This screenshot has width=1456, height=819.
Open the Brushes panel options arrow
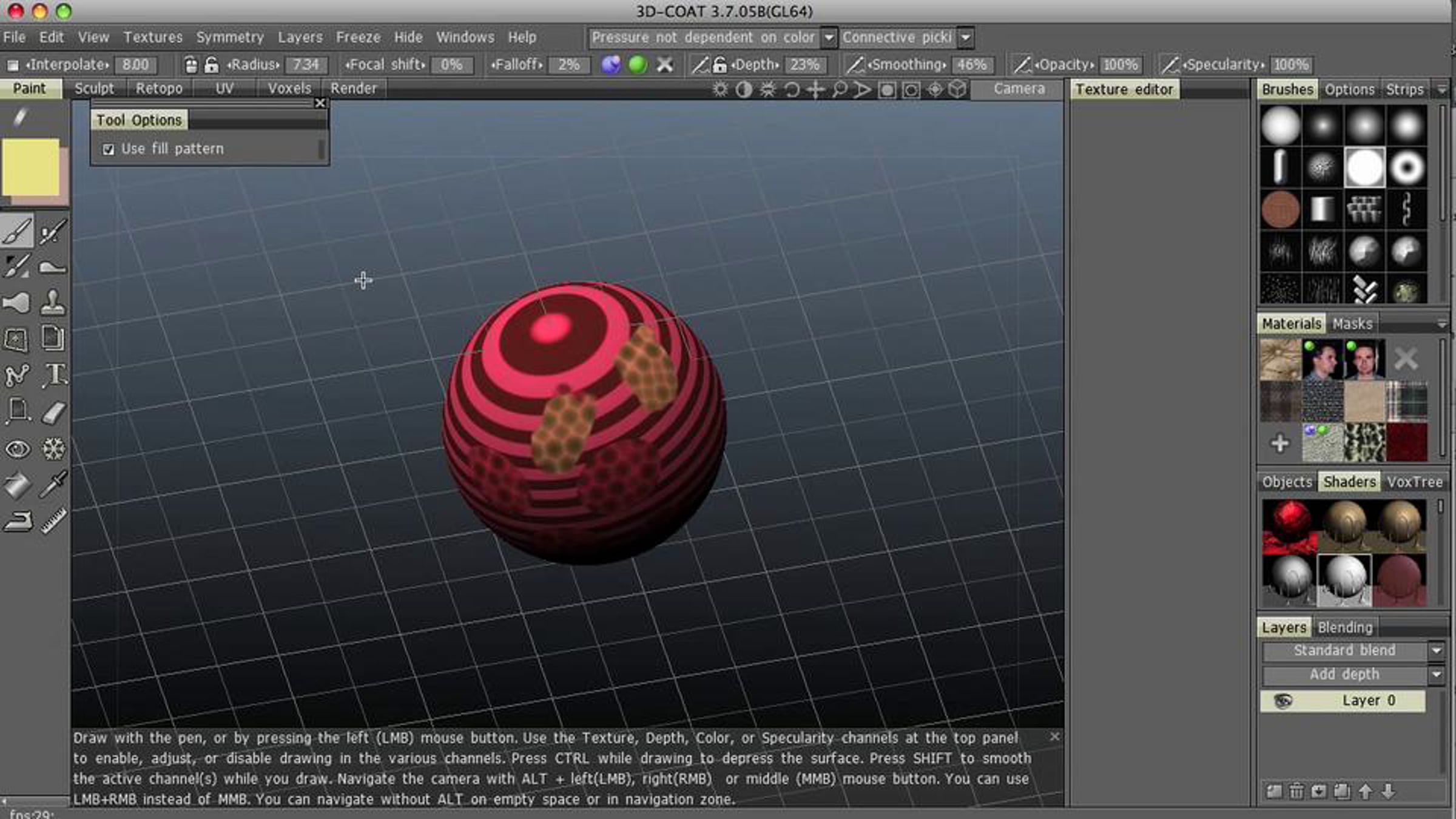[x=1441, y=90]
